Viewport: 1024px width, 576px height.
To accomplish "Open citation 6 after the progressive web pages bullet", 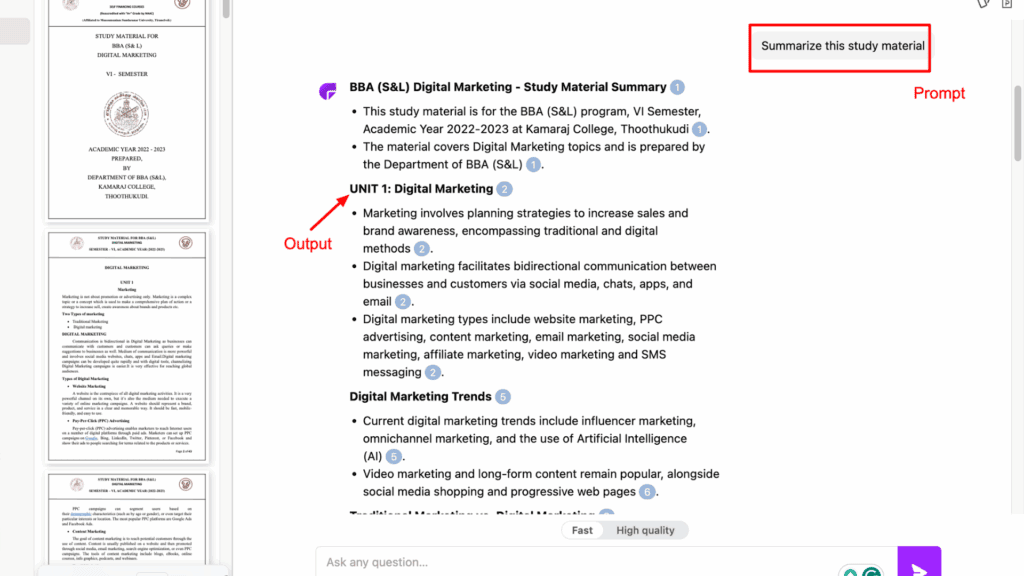I will (646, 491).
